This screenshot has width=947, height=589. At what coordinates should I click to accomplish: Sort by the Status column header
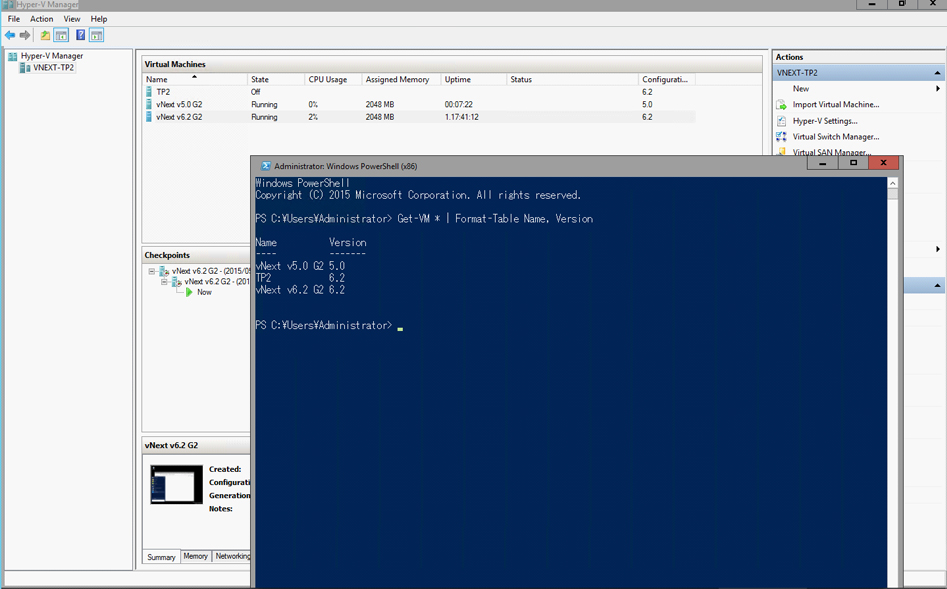point(572,79)
